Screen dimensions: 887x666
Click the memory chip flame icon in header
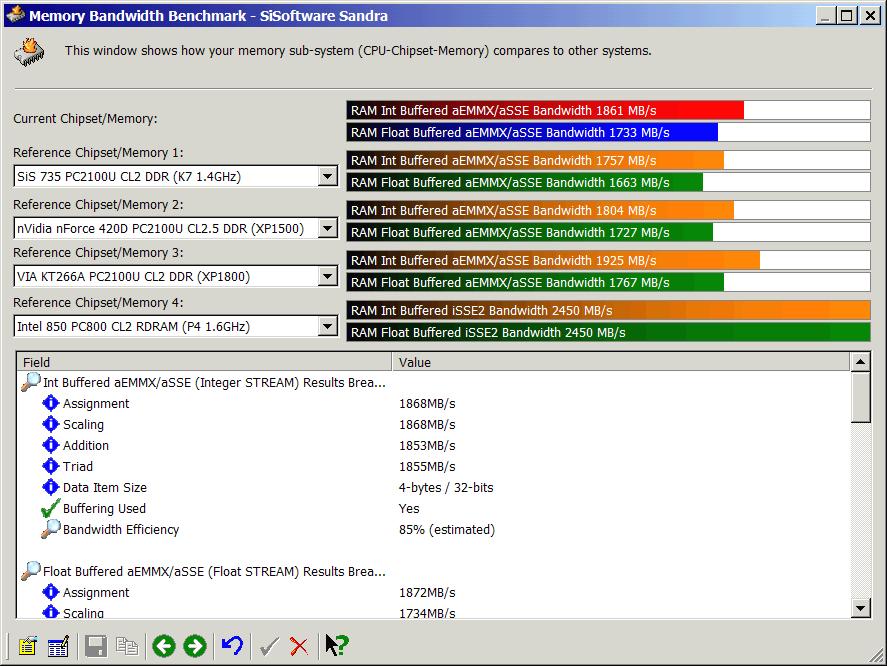click(29, 52)
